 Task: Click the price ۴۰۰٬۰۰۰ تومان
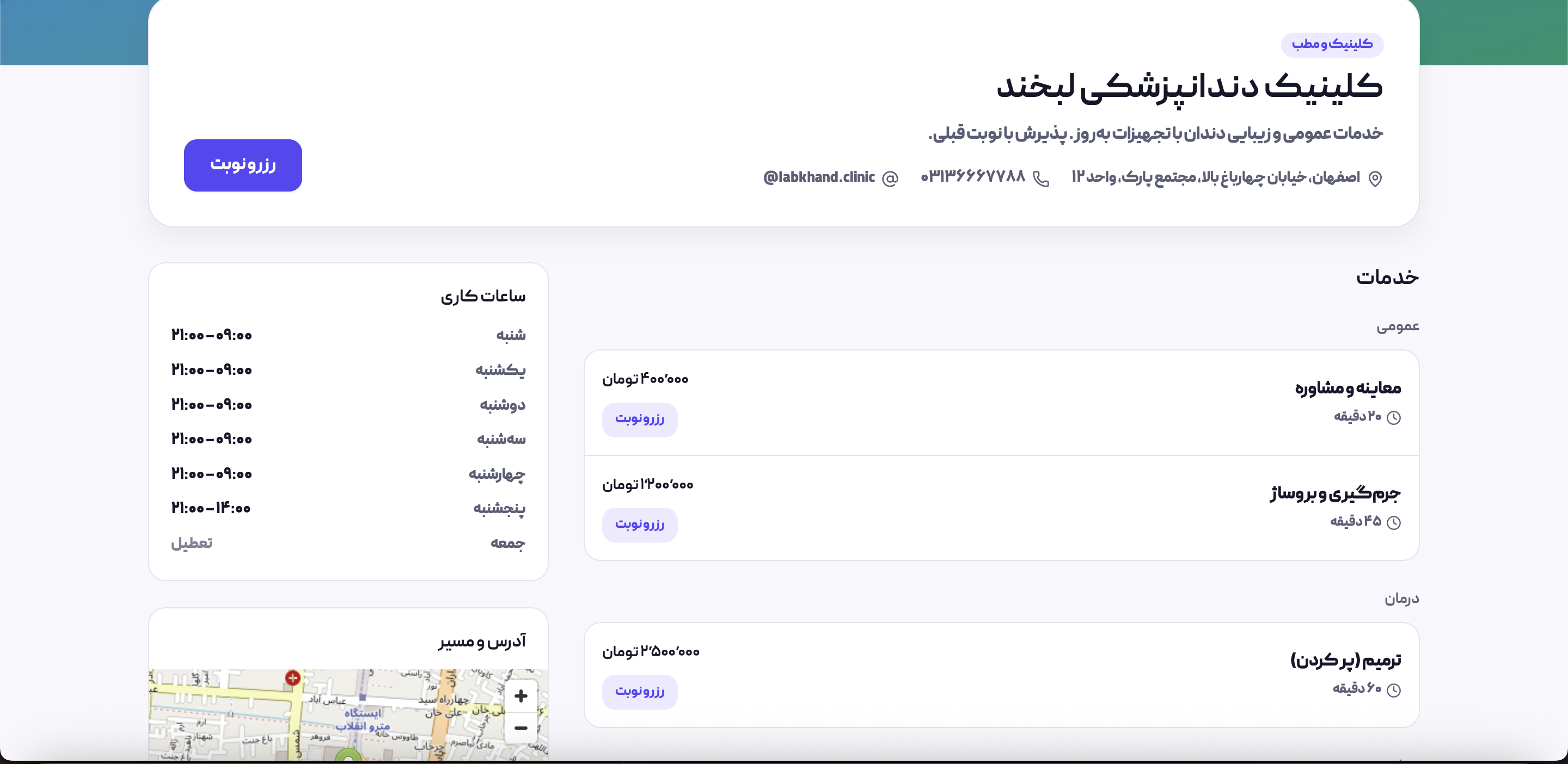coord(645,379)
